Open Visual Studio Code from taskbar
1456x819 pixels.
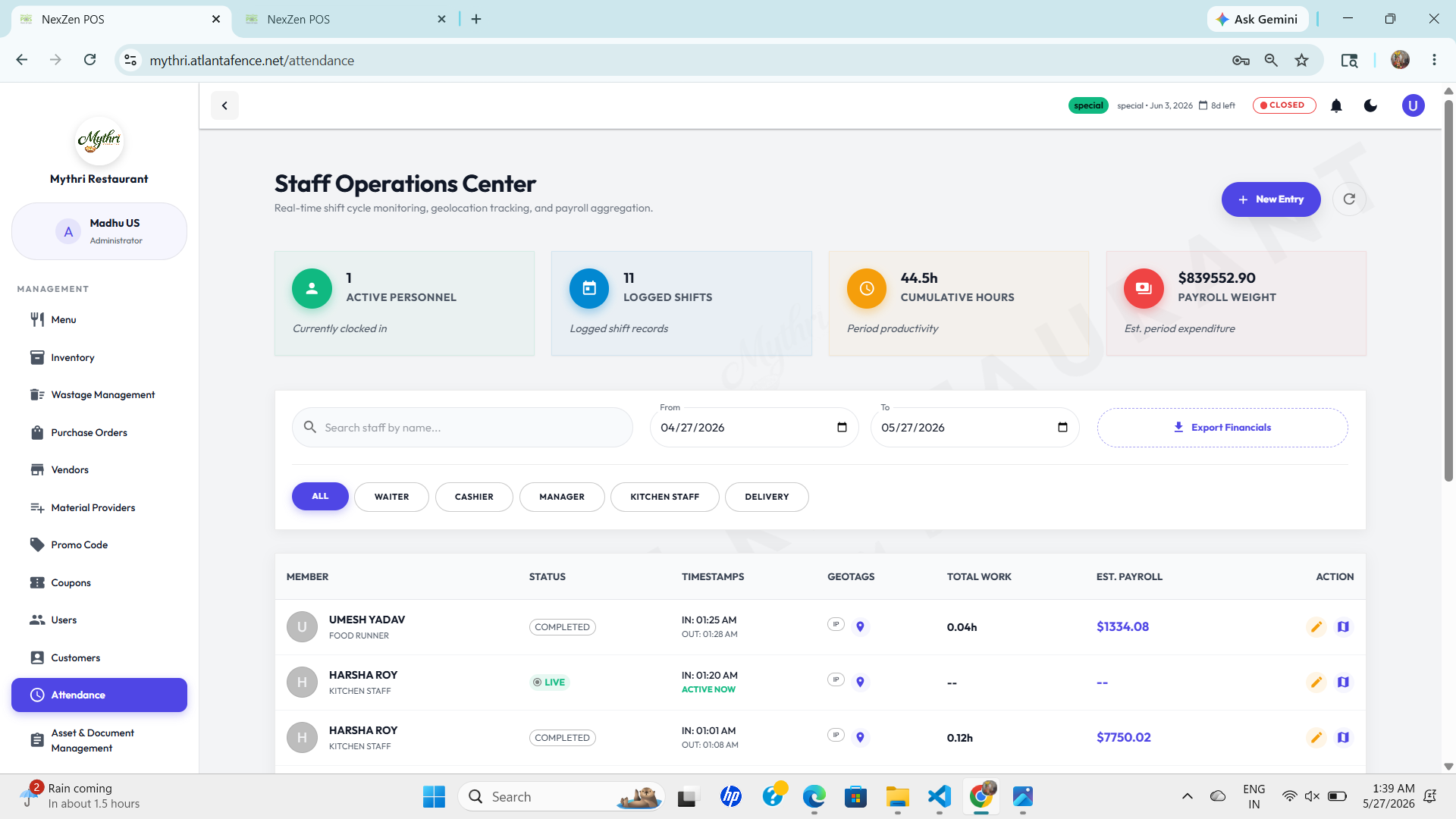pos(939,796)
